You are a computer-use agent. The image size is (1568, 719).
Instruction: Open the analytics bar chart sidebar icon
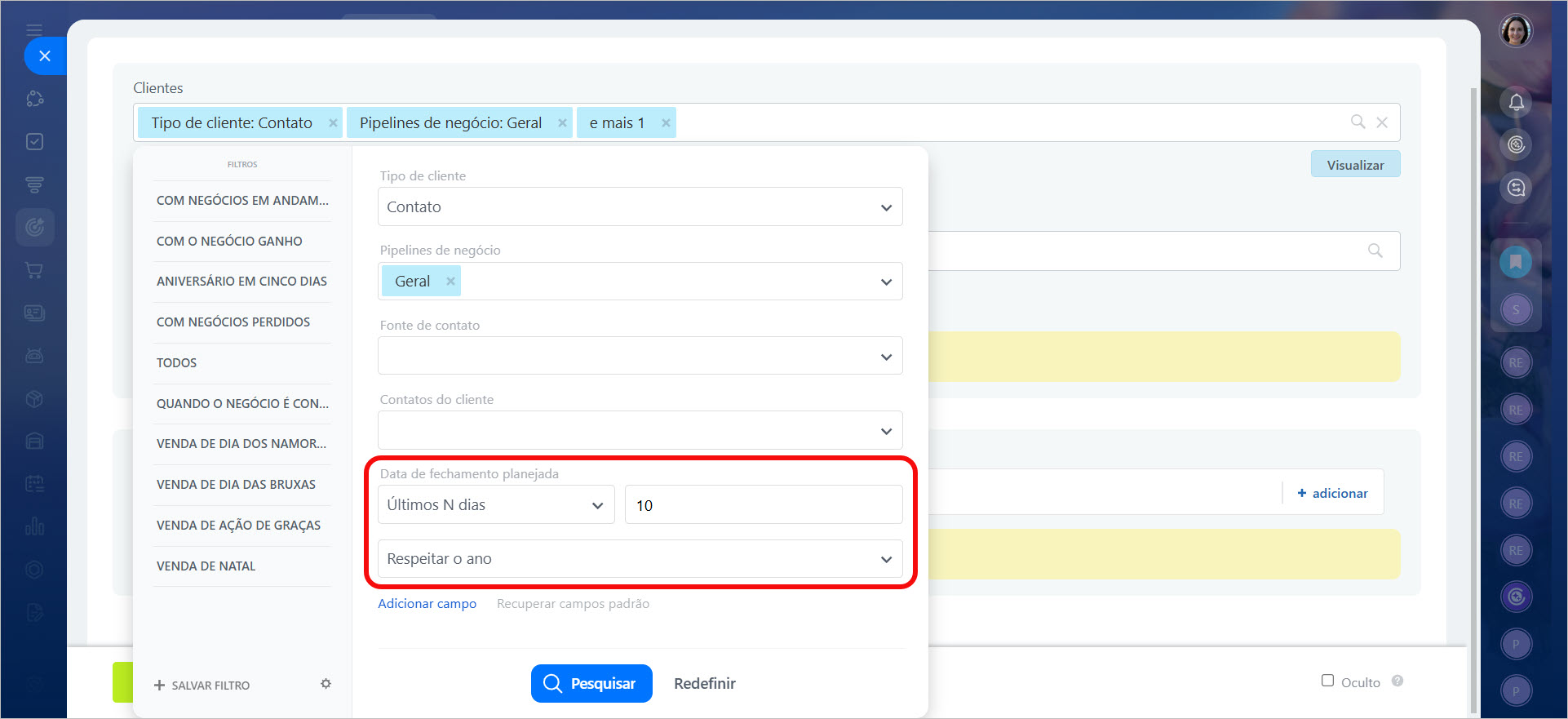tap(34, 526)
